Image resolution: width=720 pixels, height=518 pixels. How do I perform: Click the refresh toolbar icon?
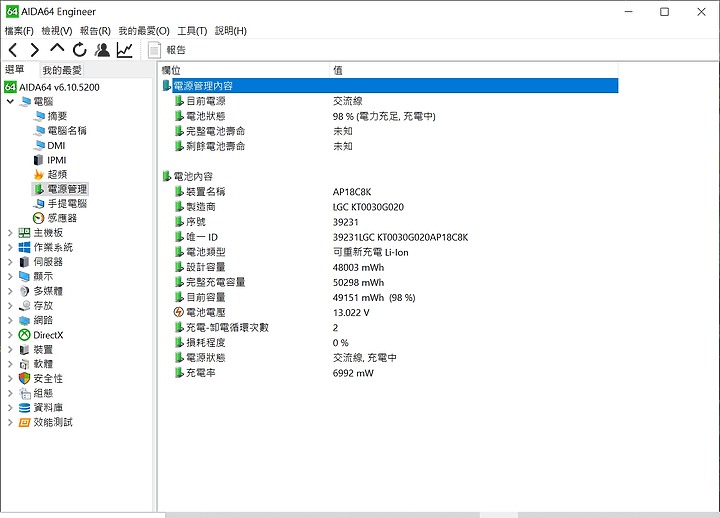79,50
